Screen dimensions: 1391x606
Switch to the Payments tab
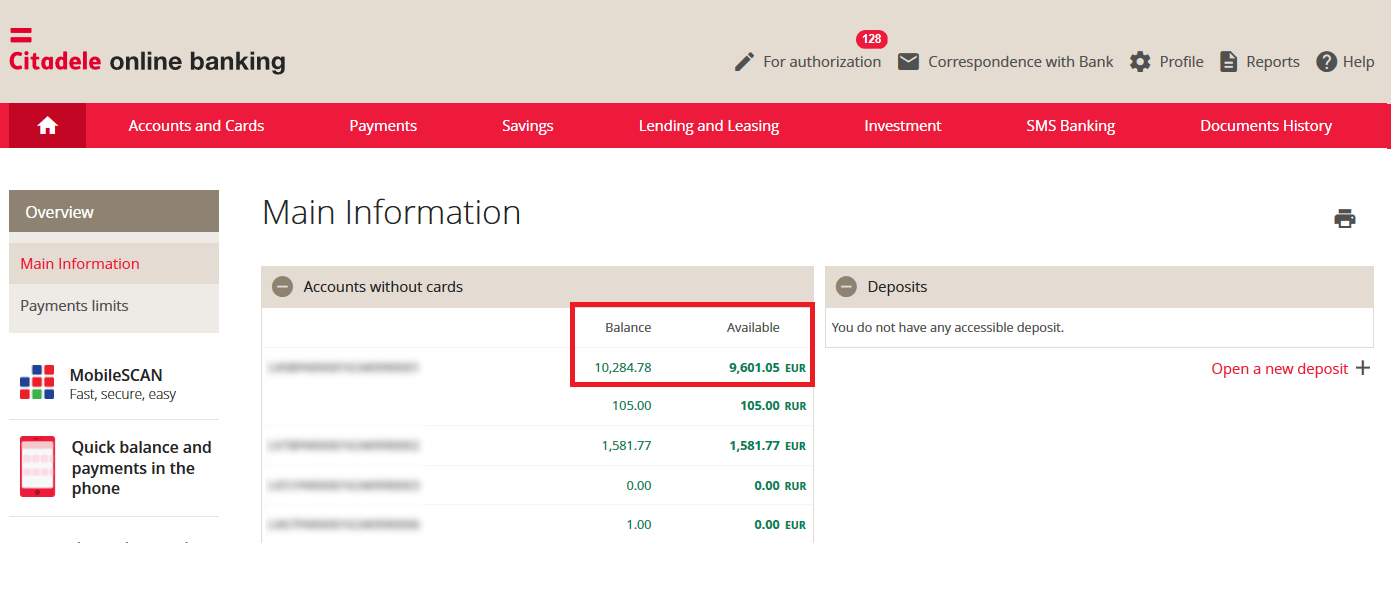383,125
